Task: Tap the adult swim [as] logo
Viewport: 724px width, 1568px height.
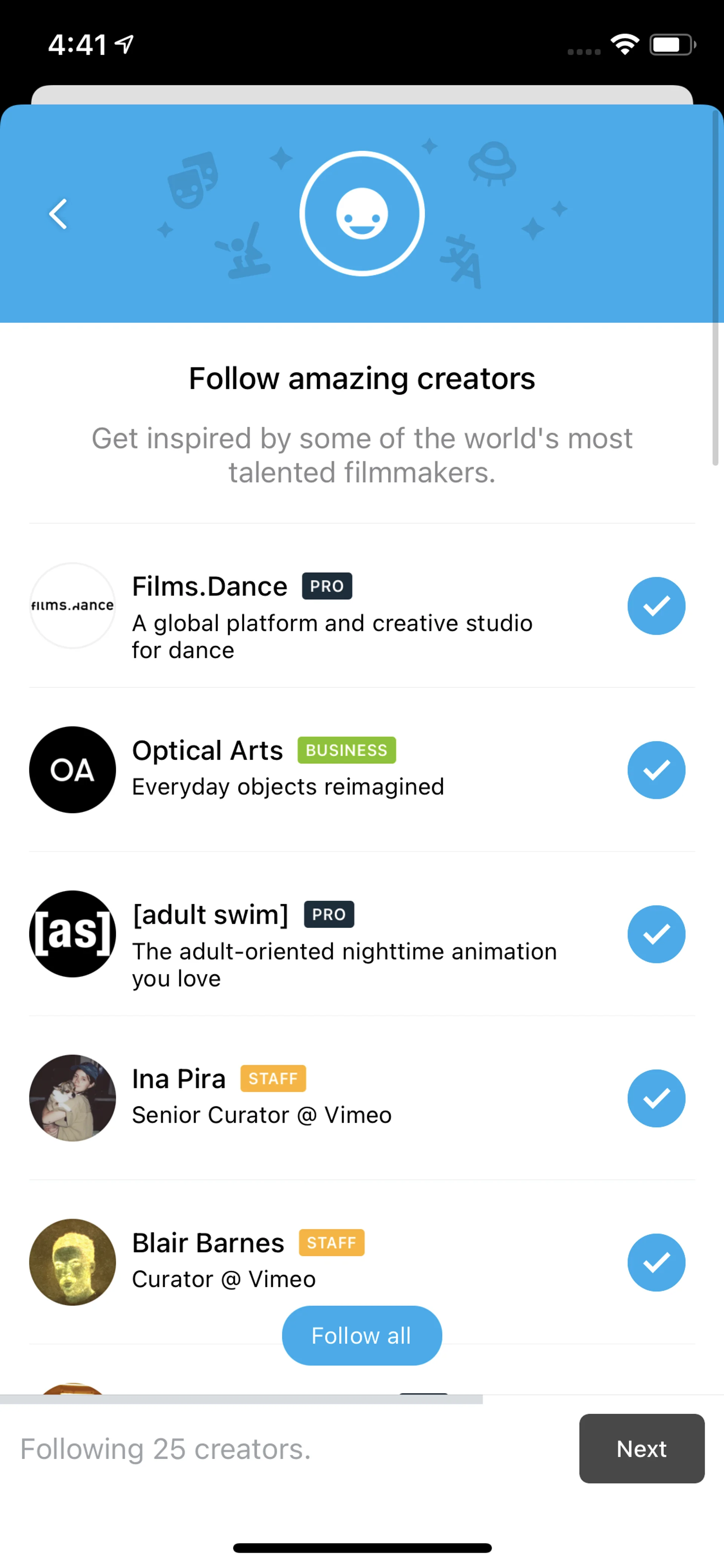Action: (x=72, y=934)
